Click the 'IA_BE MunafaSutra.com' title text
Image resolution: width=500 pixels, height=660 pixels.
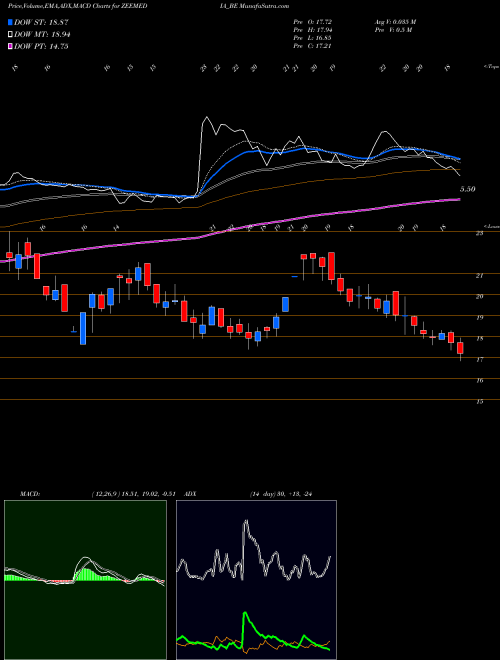tap(255, 6)
